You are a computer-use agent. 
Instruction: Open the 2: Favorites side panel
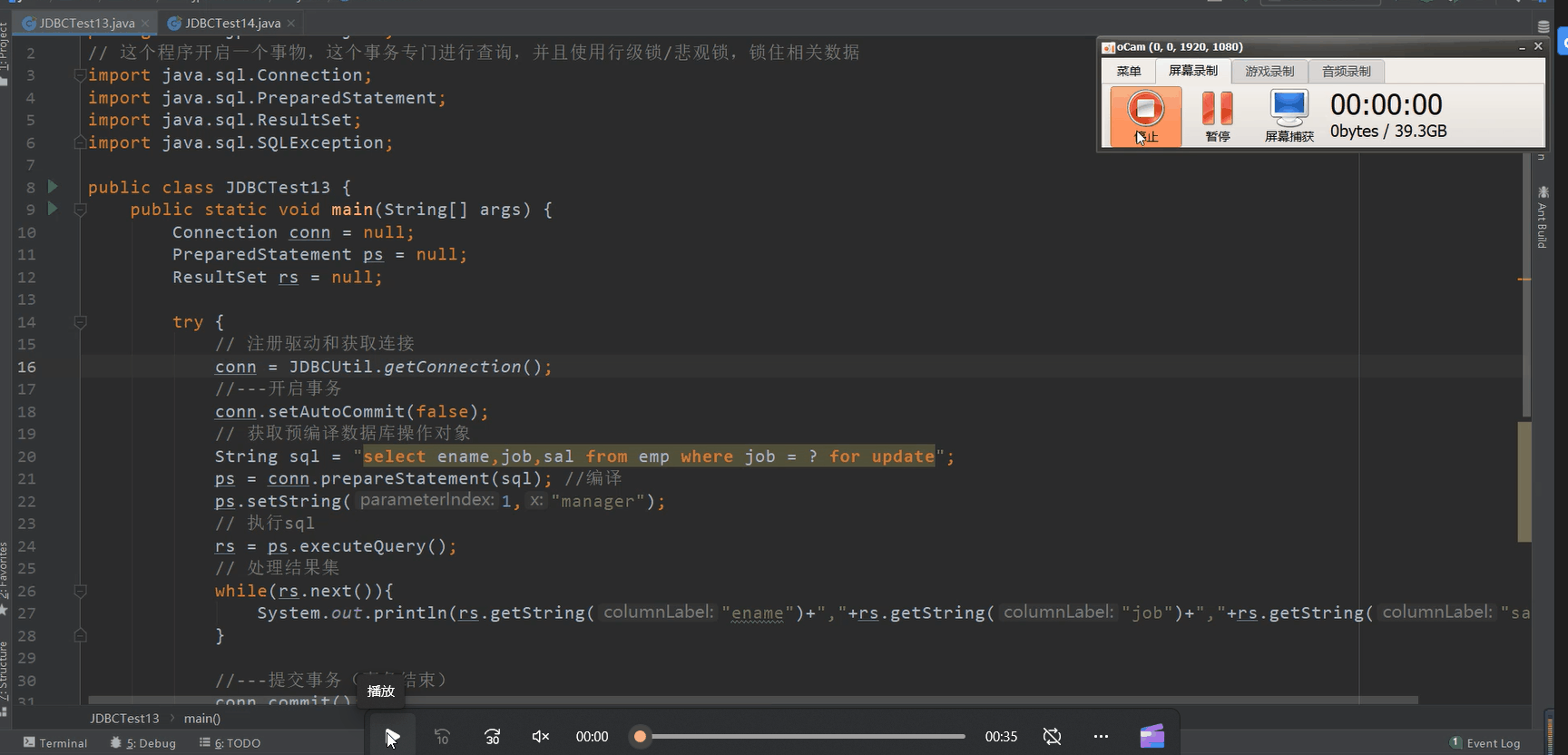5,577
